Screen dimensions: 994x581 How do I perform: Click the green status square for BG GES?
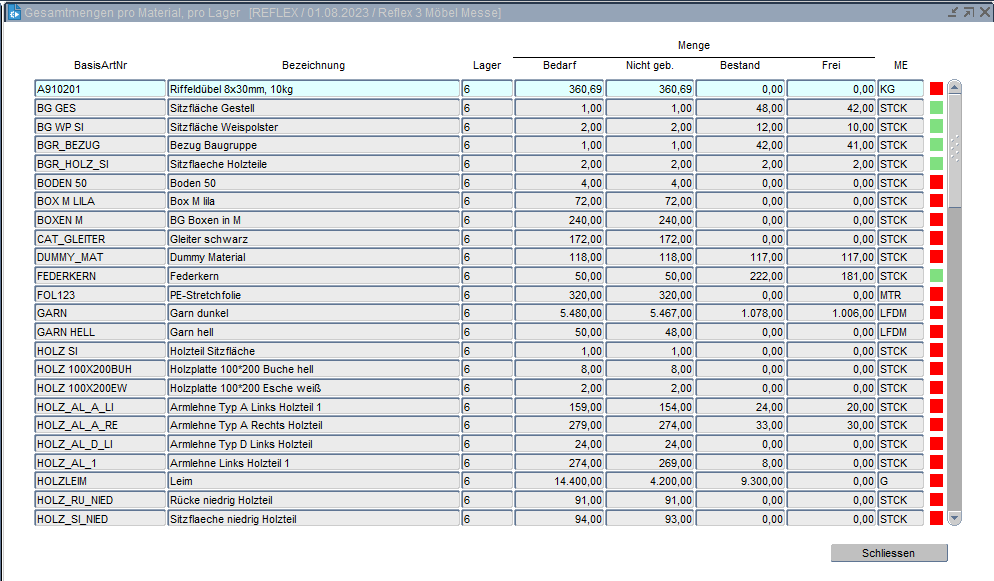pos(937,108)
